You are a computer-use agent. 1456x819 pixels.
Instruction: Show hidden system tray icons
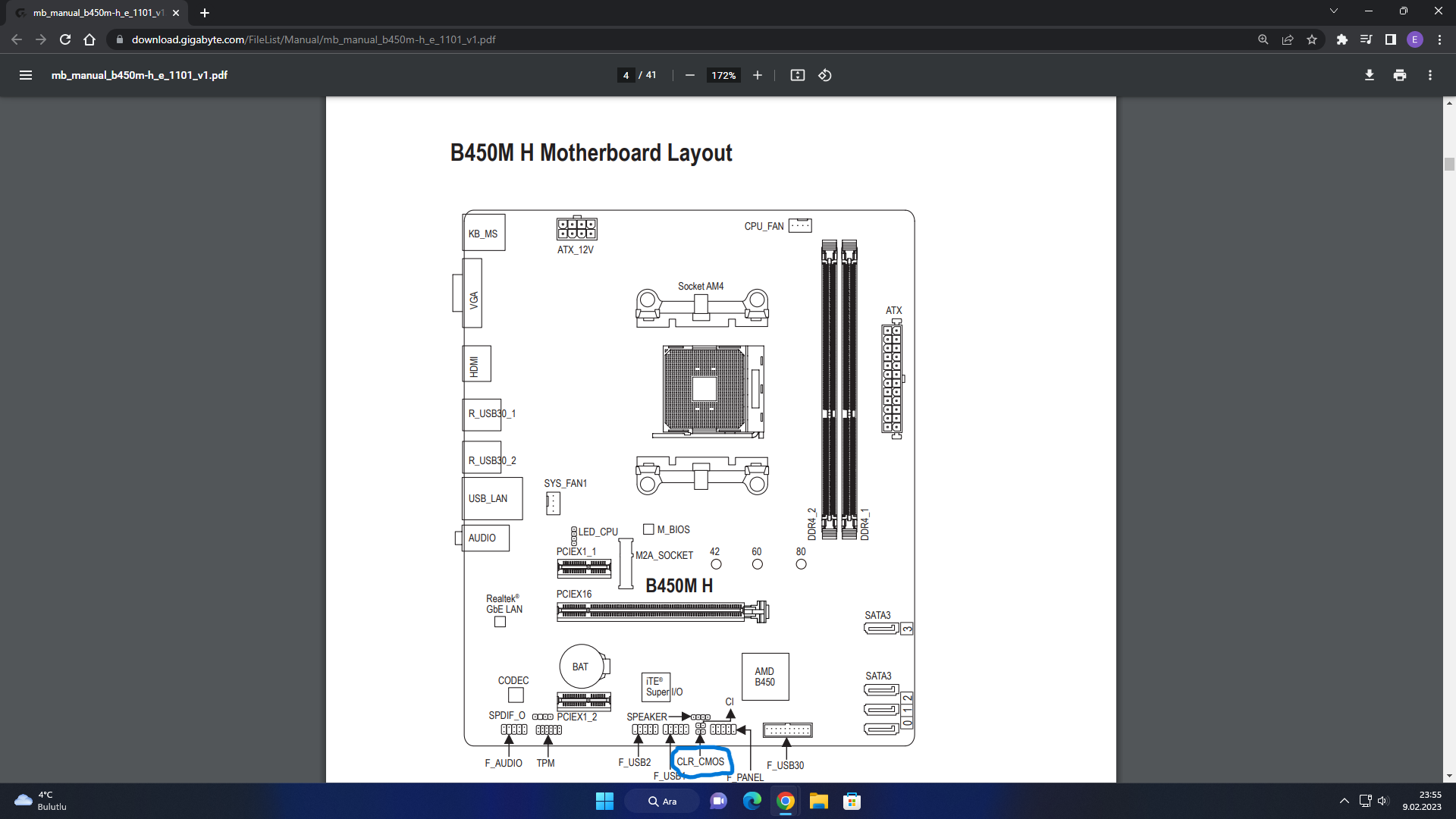pyautogui.click(x=1344, y=801)
